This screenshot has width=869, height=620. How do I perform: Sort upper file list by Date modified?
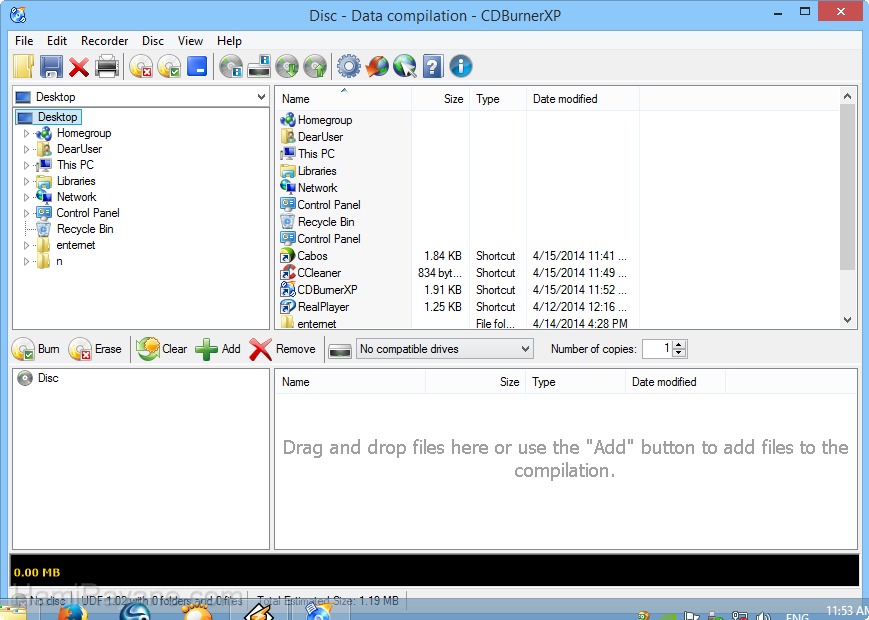coord(582,99)
